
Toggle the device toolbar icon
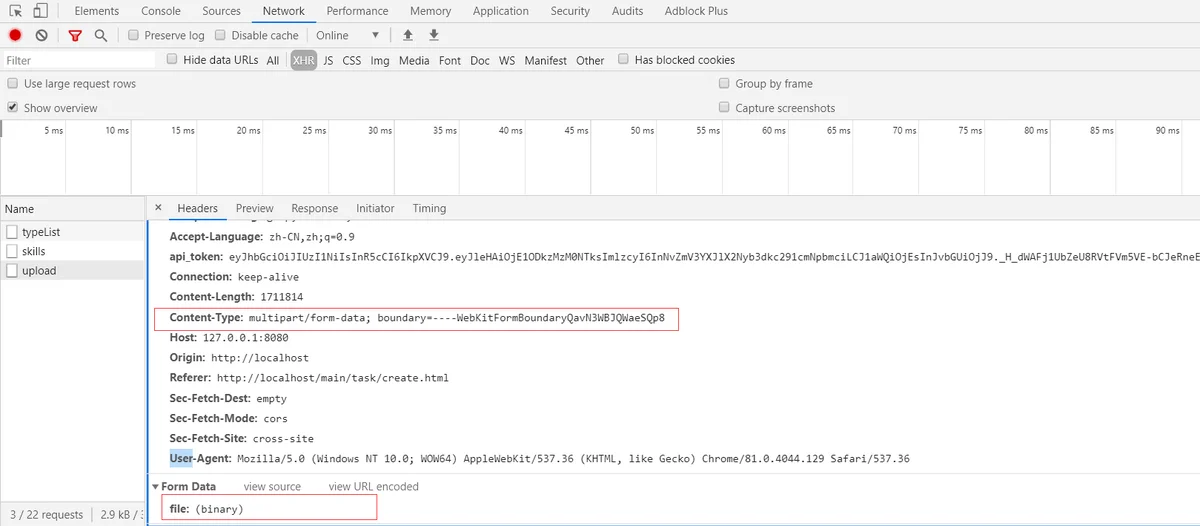click(41, 11)
